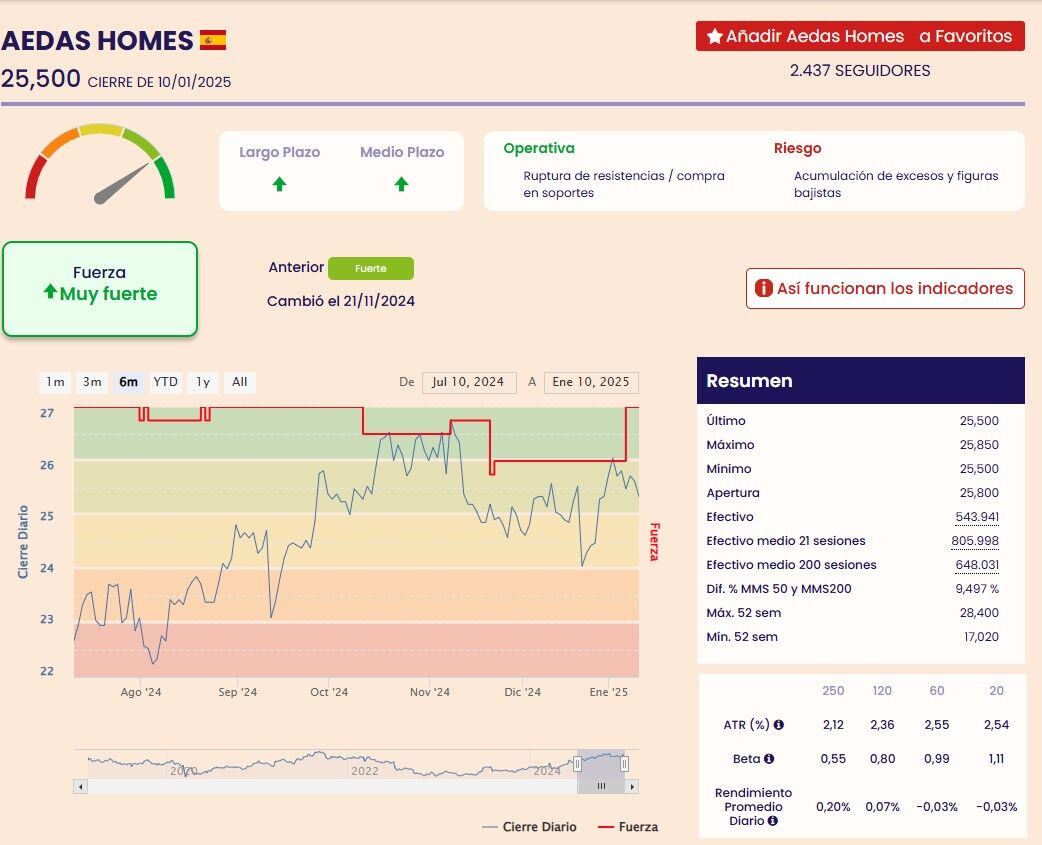
Task: Click the strength gauge dial
Action: click(x=100, y=163)
